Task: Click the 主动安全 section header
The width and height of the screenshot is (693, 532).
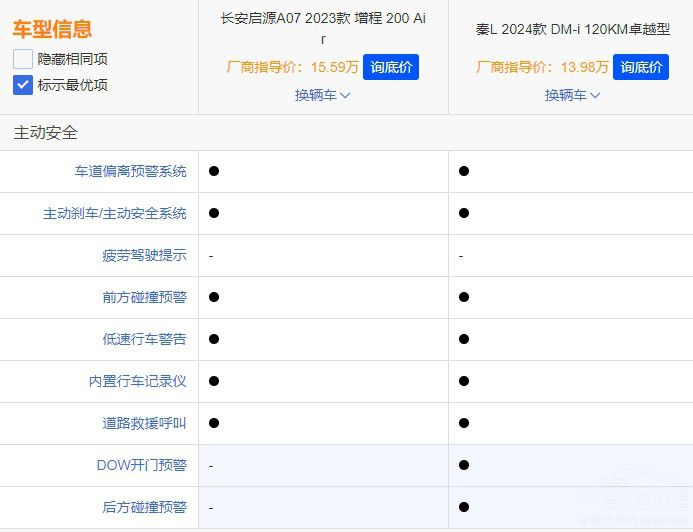Action: (x=46, y=132)
